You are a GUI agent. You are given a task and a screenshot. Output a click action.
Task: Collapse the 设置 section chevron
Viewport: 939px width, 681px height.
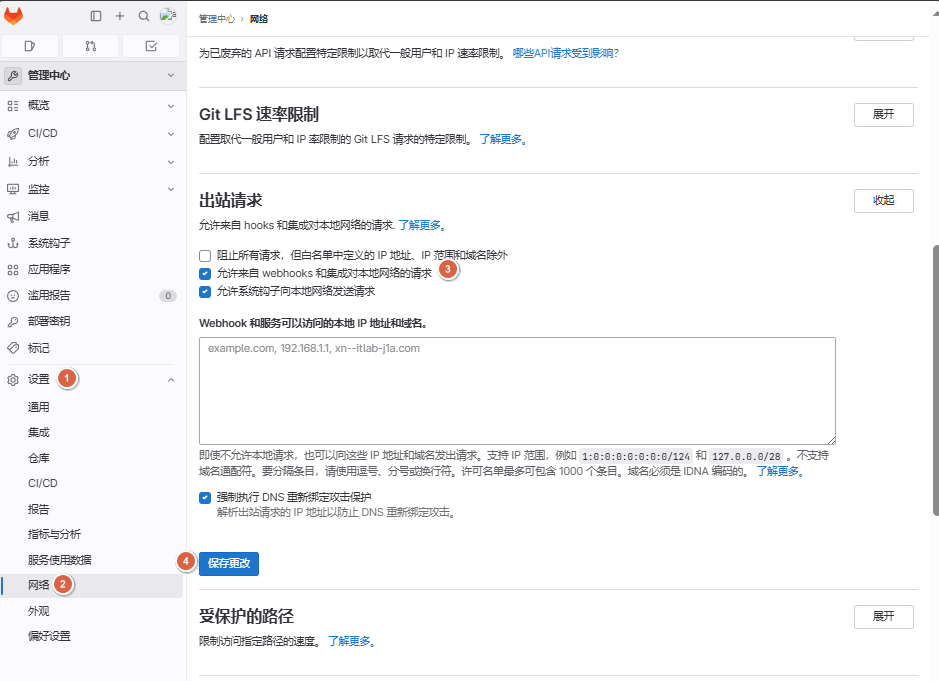tap(171, 380)
